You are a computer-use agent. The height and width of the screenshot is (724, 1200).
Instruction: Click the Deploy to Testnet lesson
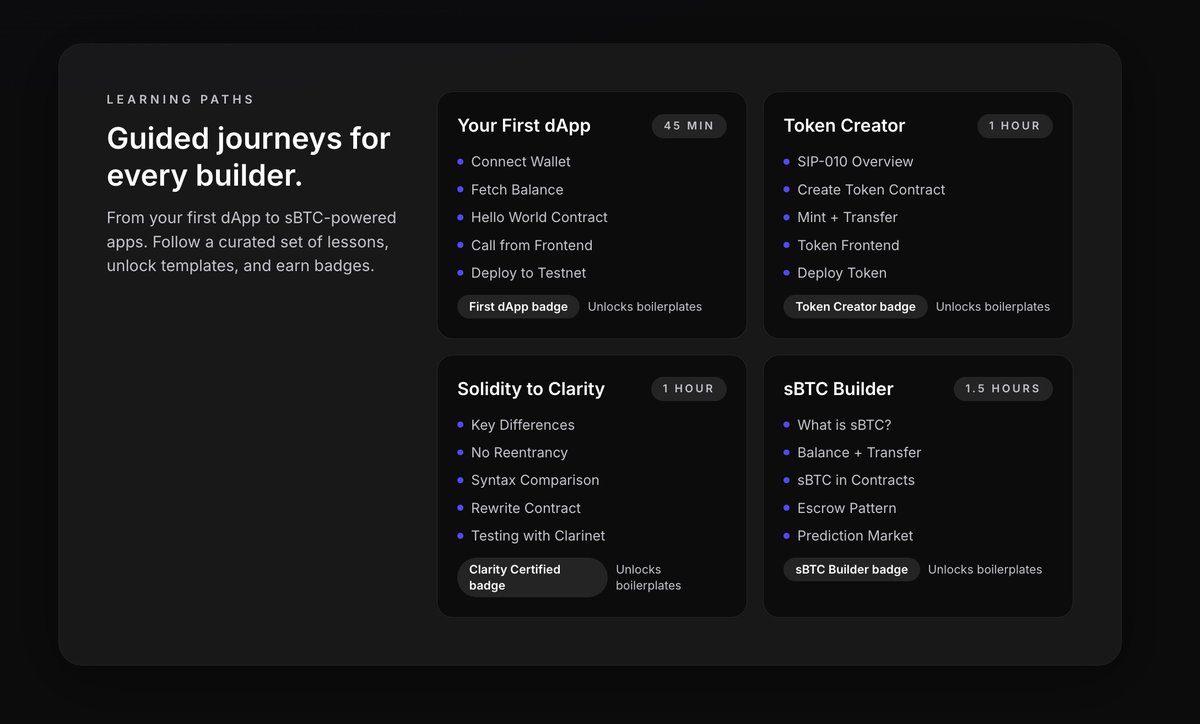[x=529, y=273]
